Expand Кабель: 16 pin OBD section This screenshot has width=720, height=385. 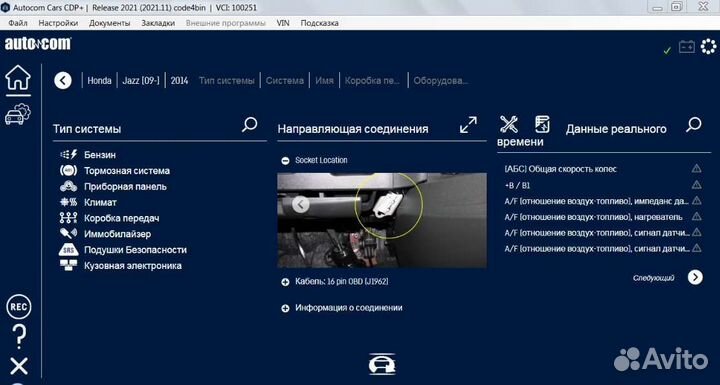coord(285,282)
